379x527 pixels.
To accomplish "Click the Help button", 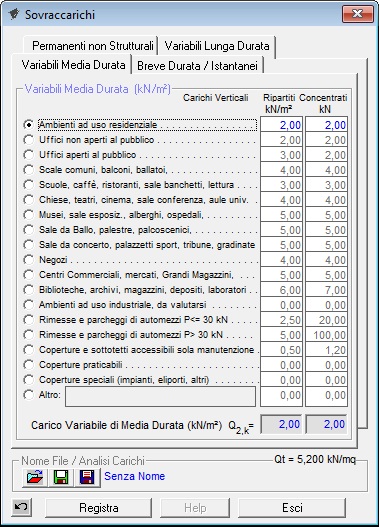I will (195, 508).
